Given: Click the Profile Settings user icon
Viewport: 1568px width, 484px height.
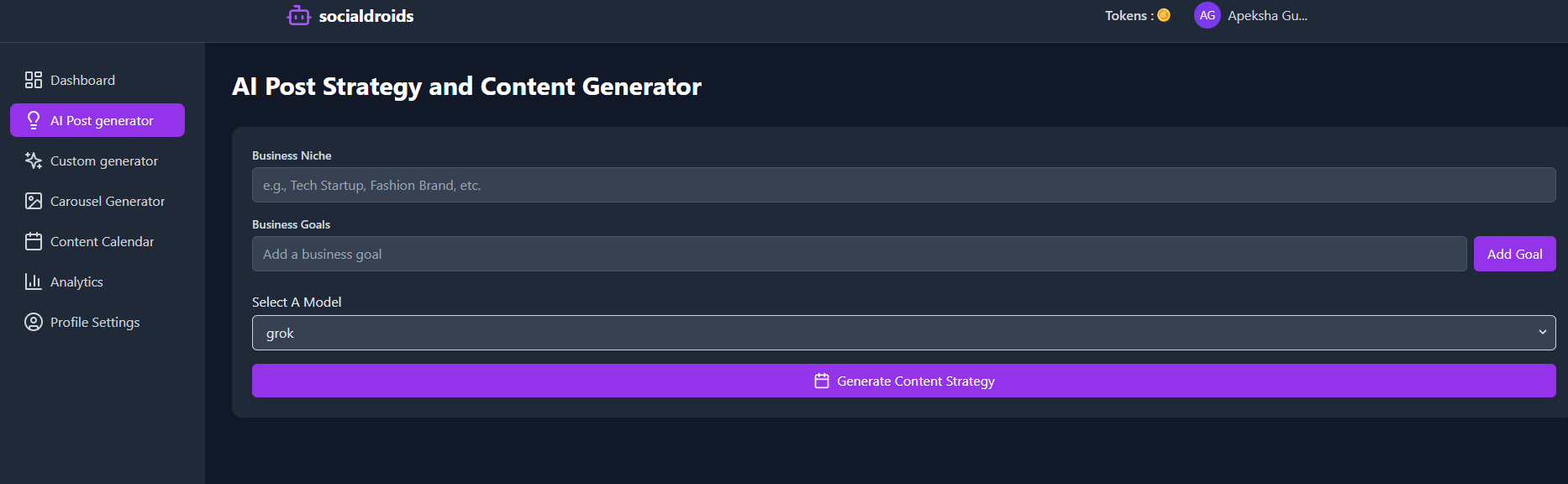Looking at the screenshot, I should pos(34,322).
